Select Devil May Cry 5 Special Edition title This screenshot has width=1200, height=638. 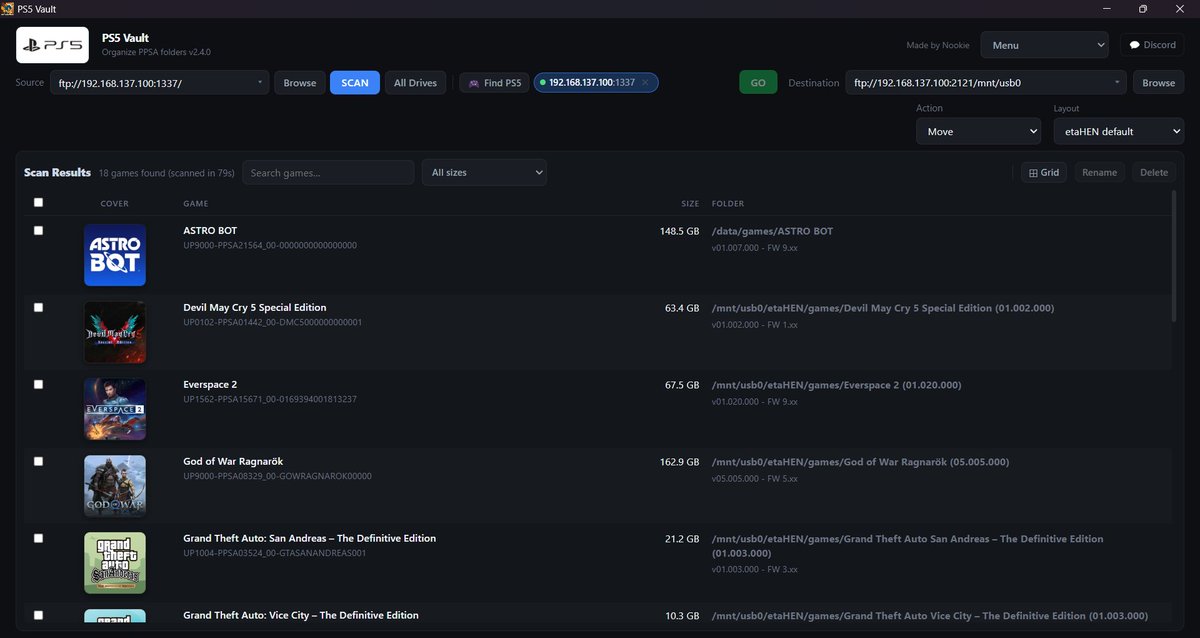(x=255, y=308)
